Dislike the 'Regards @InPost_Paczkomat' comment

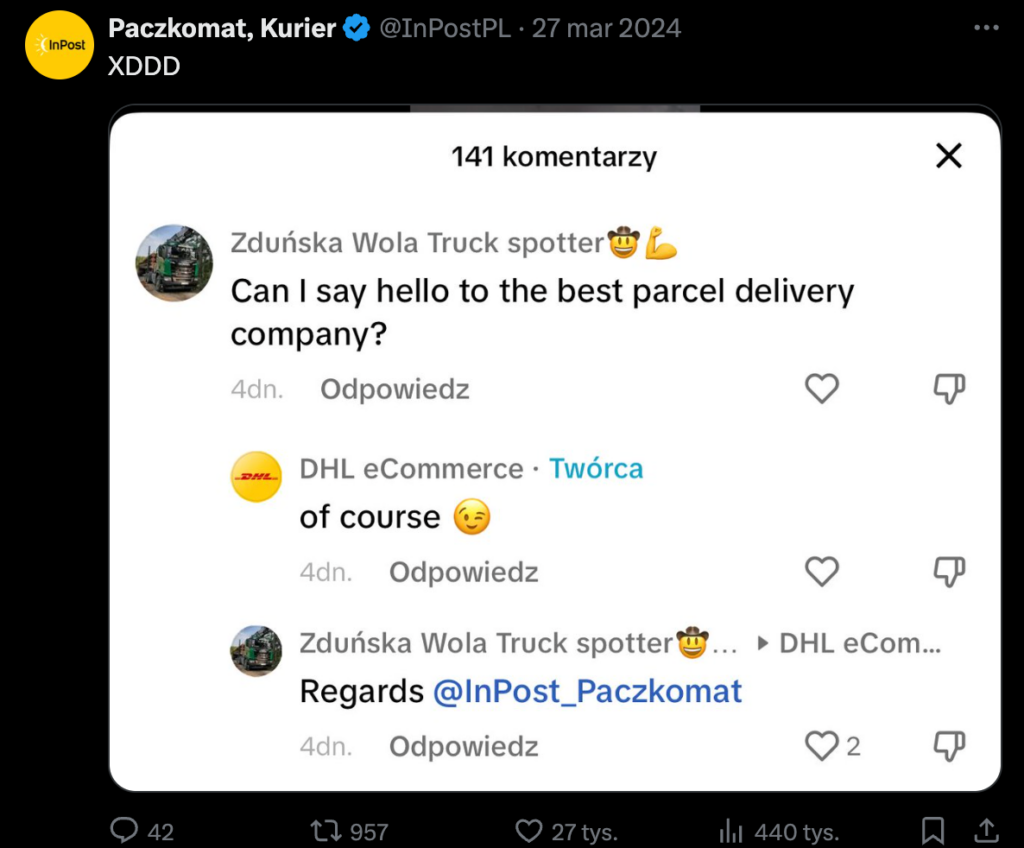pos(948,745)
